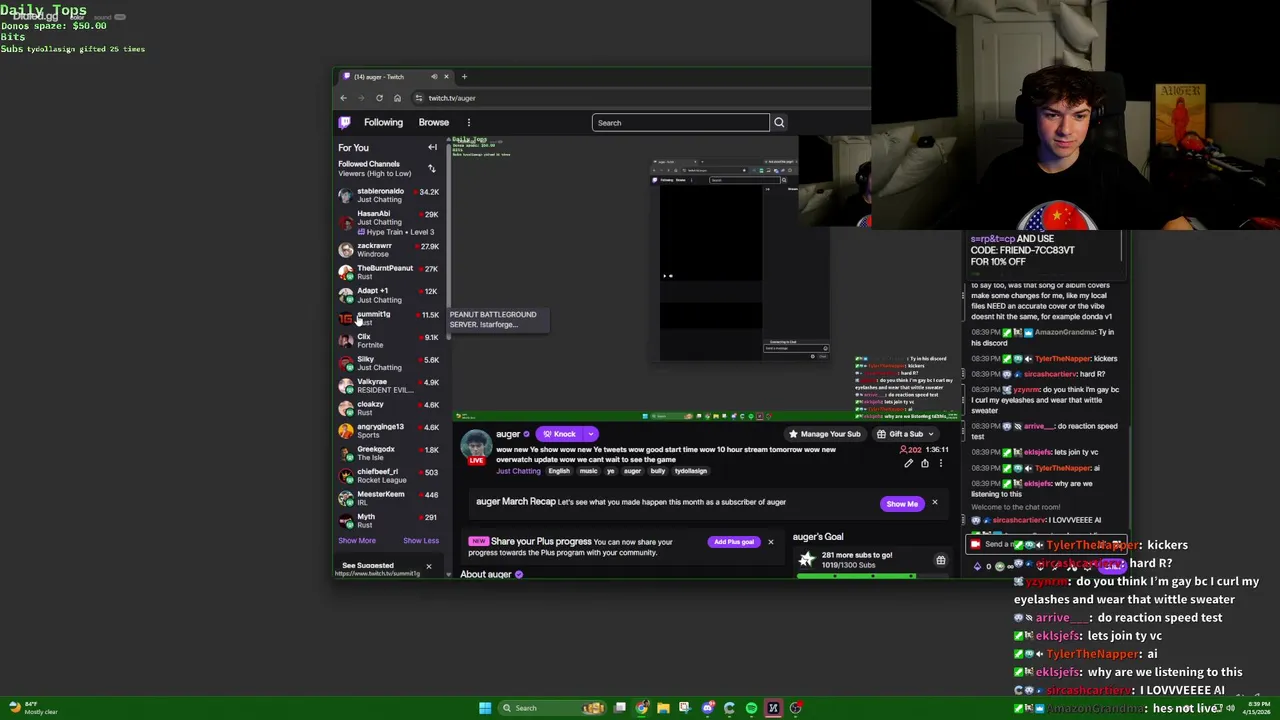Click the Windows taskbar Search box
The height and width of the screenshot is (720, 1280).
pos(552,708)
